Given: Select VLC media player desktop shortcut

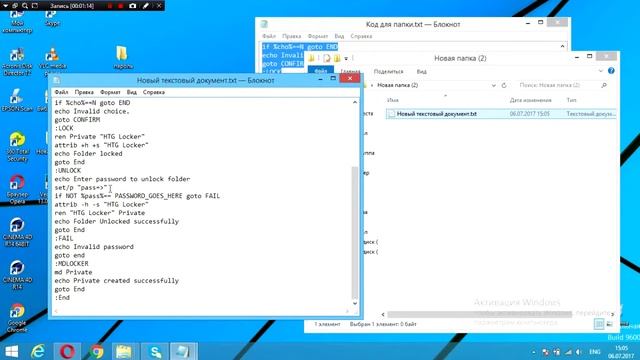Looking at the screenshot, I should coord(53,60).
